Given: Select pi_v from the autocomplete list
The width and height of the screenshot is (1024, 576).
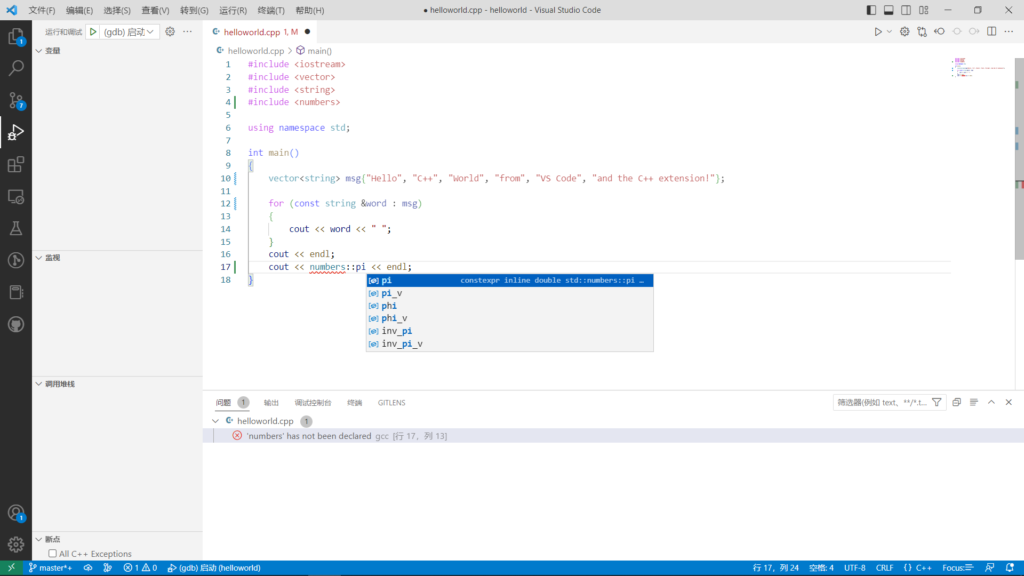Looking at the screenshot, I should tap(392, 293).
